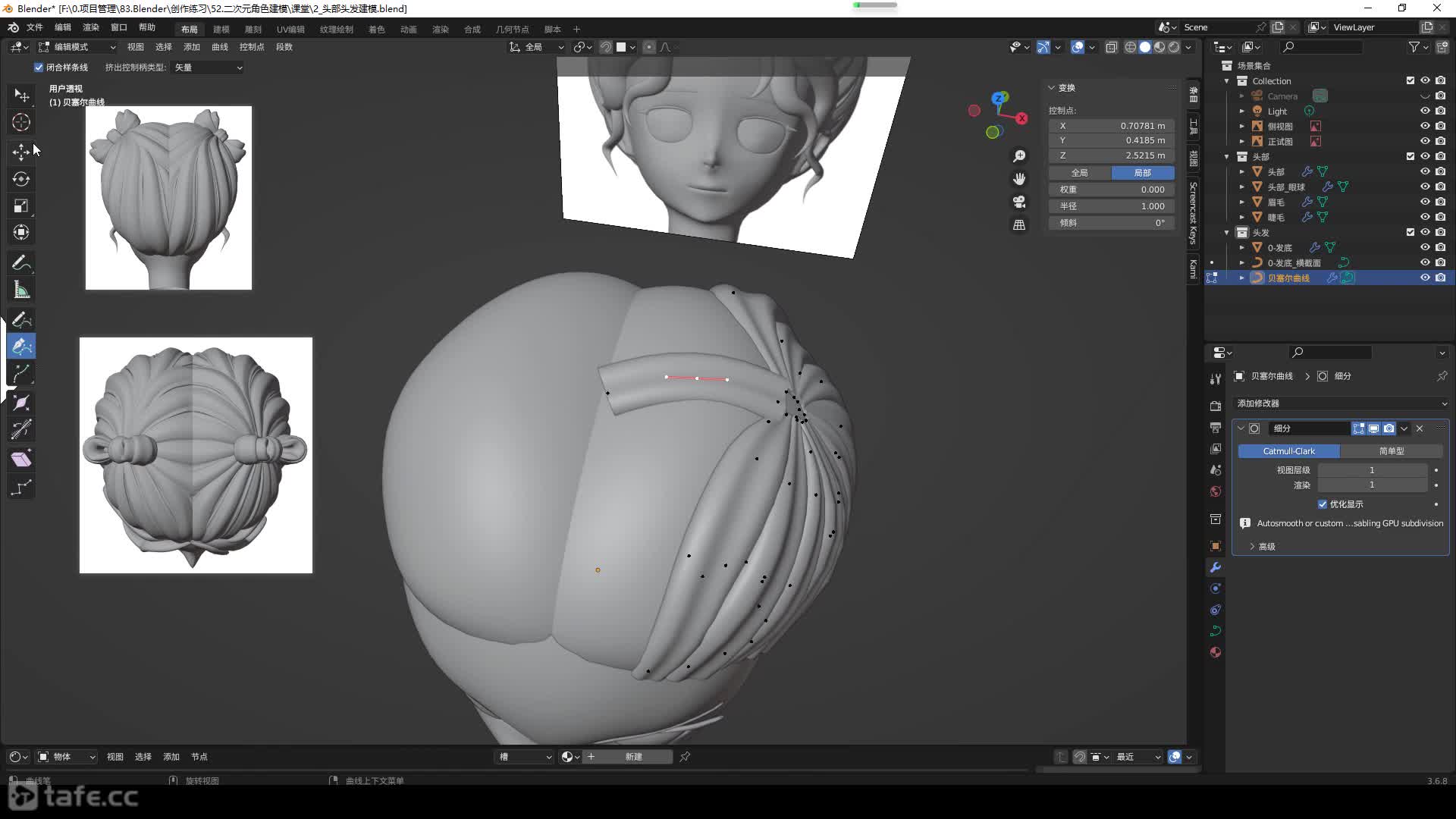
Task: Toggle Collection exclude checkbox
Action: coord(1410,80)
